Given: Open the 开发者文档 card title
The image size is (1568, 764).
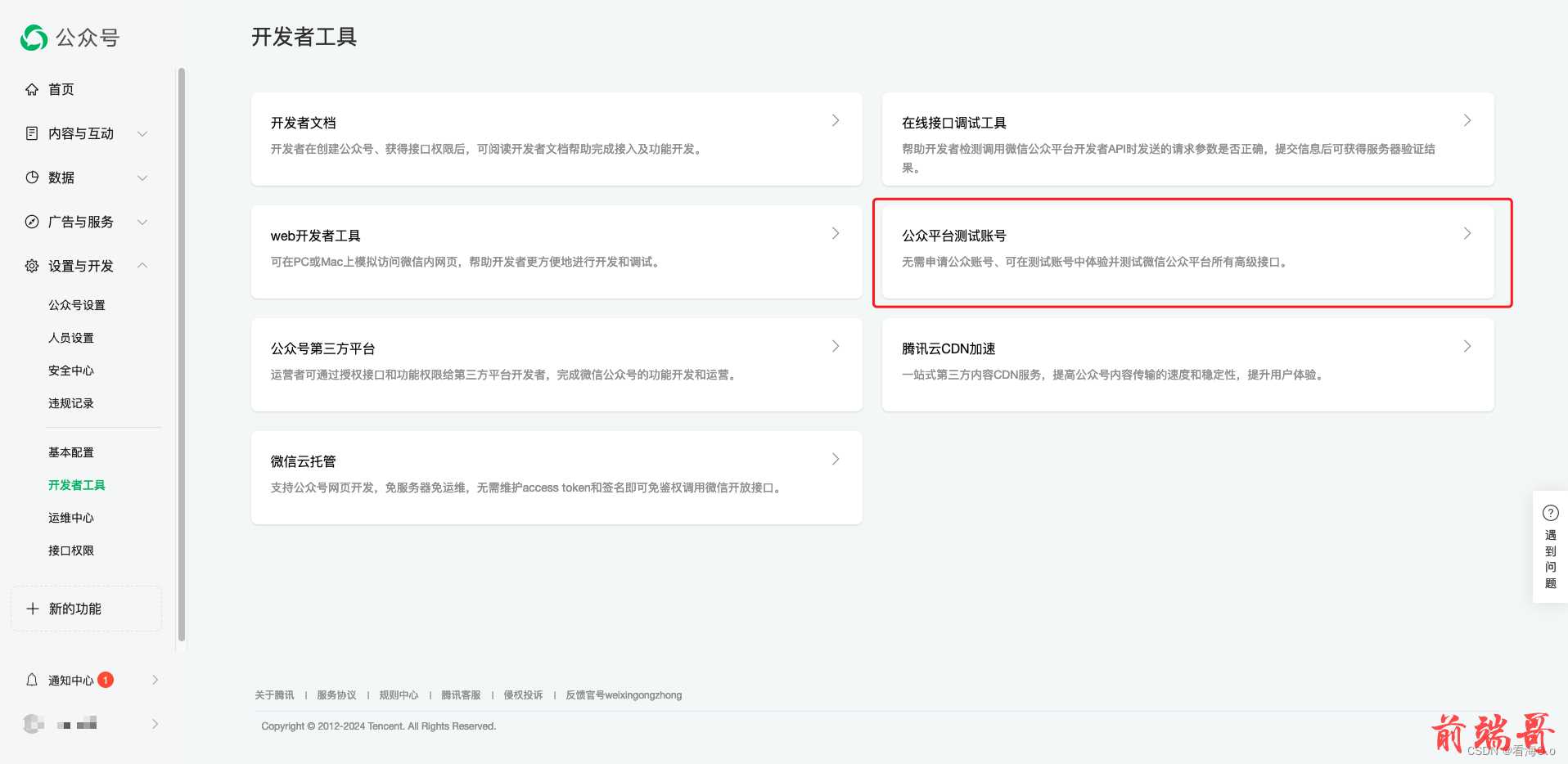Looking at the screenshot, I should pyautogui.click(x=304, y=123).
